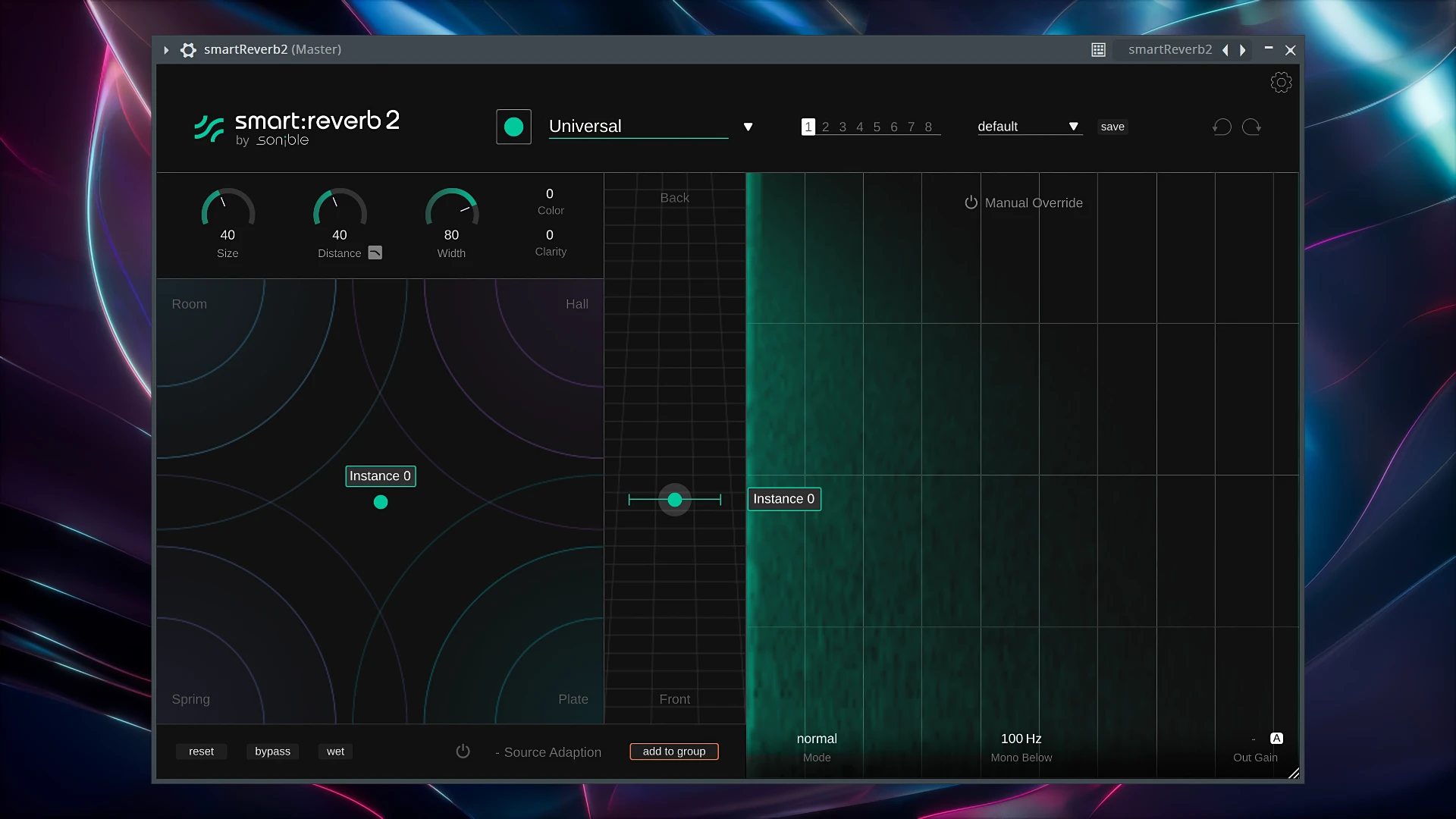Click the green profile indicator next to Universal
The image size is (1456, 819).
point(513,127)
